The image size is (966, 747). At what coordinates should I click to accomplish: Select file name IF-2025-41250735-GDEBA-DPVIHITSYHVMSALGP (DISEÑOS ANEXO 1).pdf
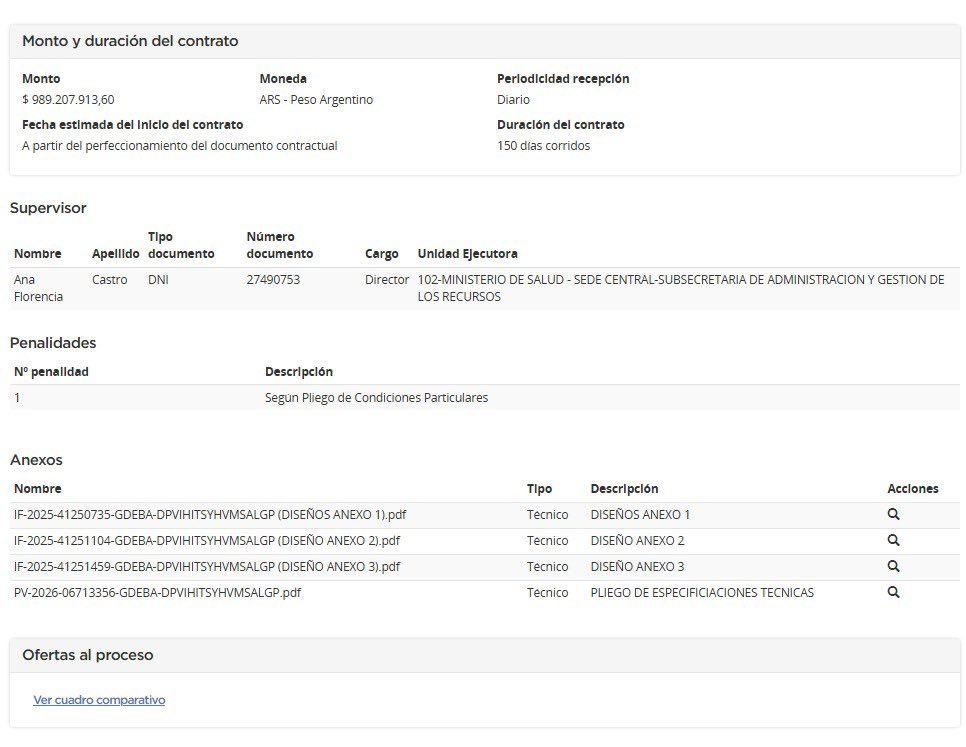click(210, 514)
